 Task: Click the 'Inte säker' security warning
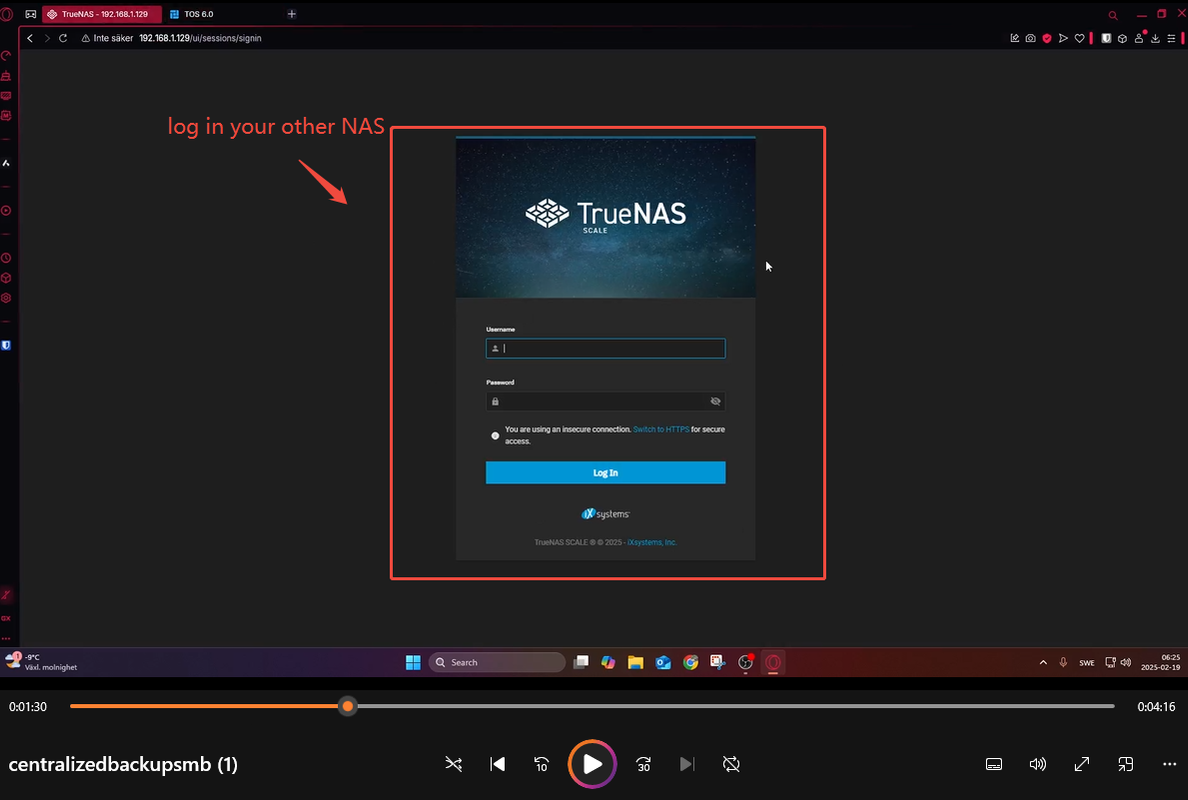[x=108, y=38]
